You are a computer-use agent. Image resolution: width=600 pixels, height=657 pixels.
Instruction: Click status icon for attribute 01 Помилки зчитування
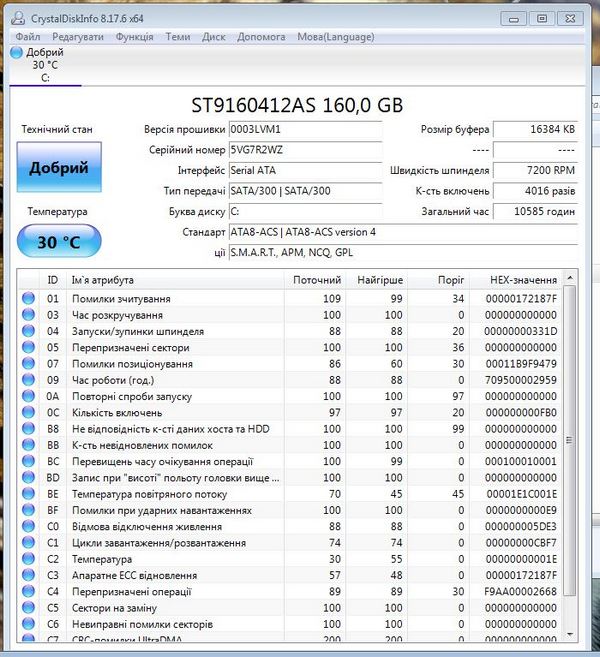point(29,299)
